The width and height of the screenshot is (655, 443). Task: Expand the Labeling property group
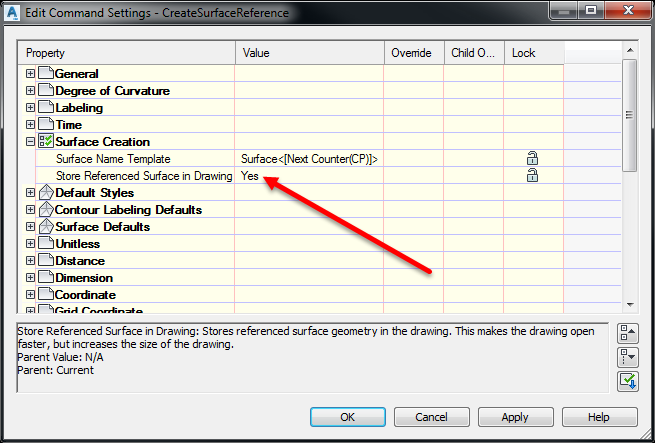pos(30,107)
